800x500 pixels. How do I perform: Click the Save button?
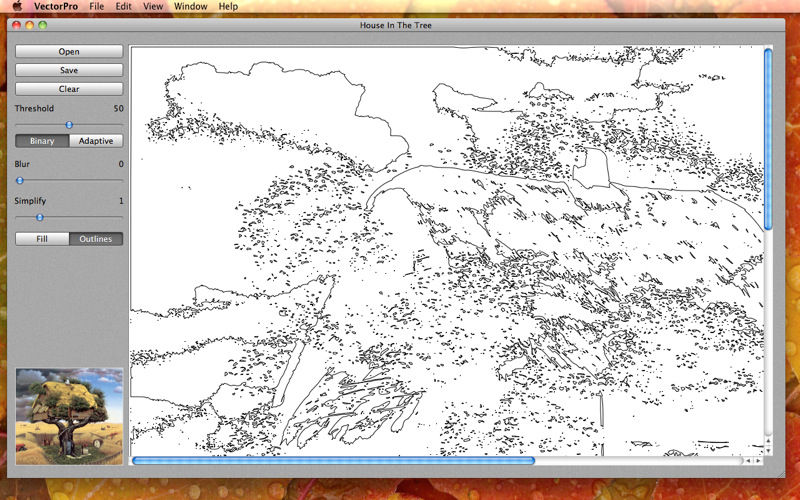pos(69,70)
